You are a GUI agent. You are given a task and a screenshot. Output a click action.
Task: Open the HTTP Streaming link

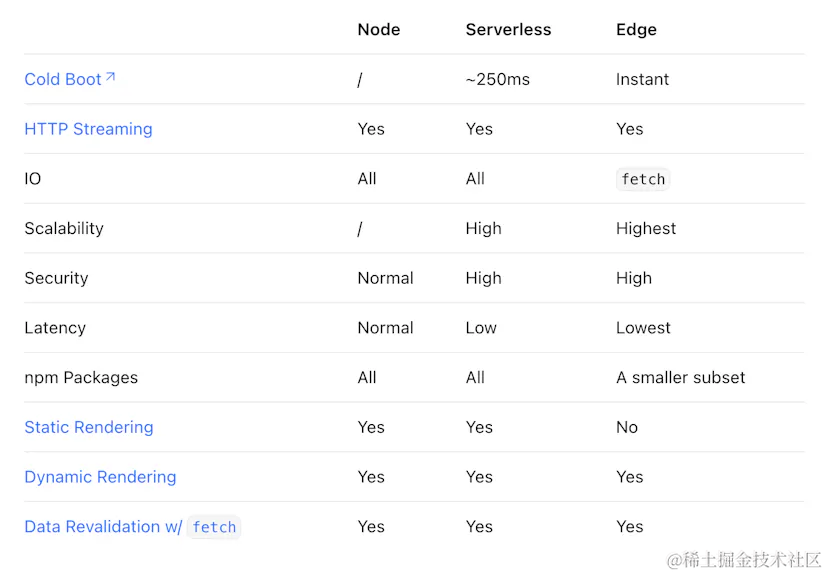coord(88,129)
